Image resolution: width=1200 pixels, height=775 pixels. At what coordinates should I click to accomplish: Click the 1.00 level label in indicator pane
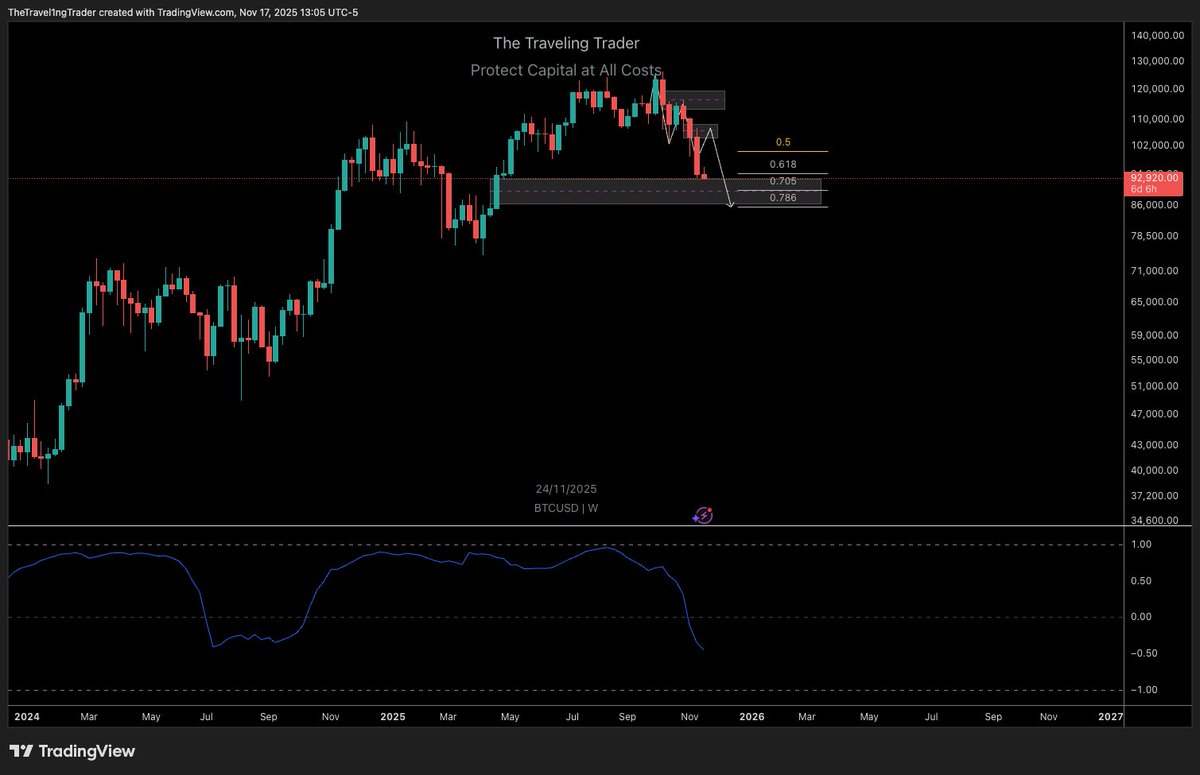coord(1143,545)
